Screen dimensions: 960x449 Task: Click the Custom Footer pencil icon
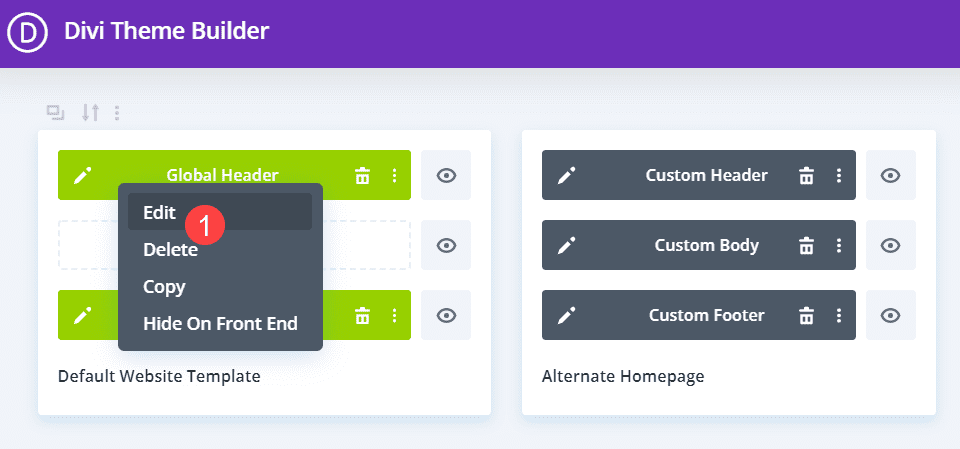tap(567, 316)
